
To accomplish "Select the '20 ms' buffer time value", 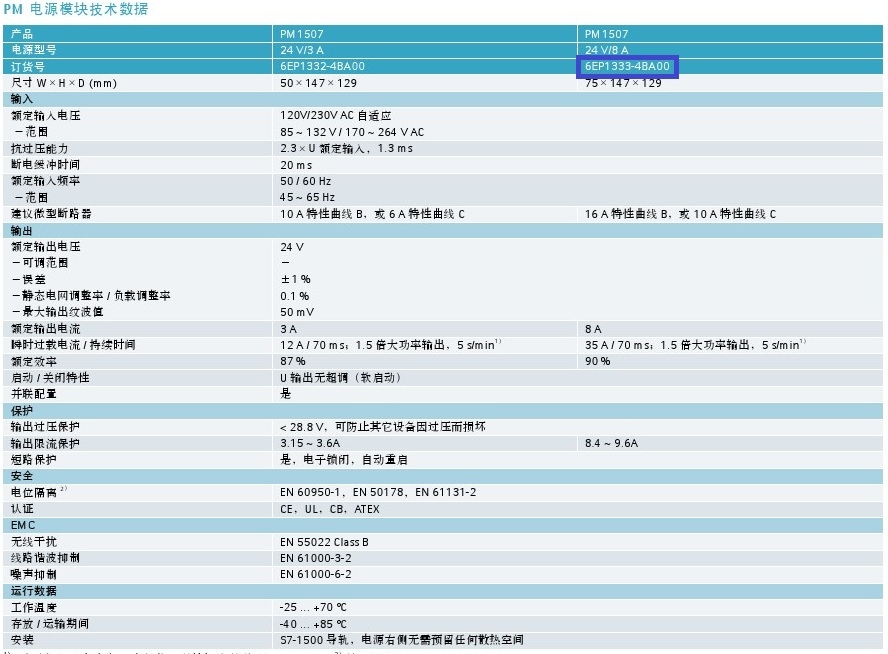I will [x=296, y=165].
